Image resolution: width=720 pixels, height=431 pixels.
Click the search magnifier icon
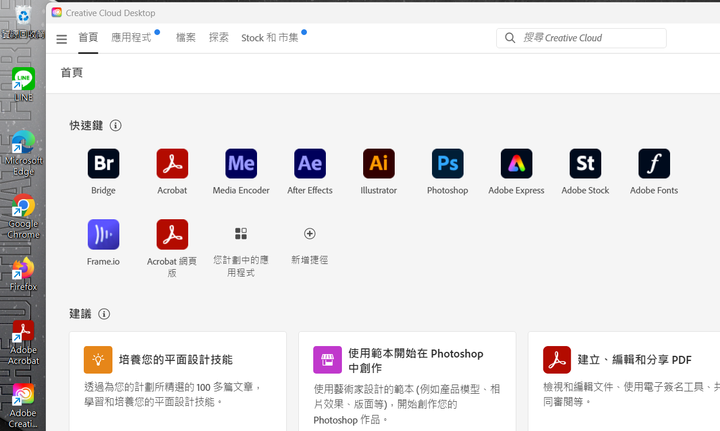pyautogui.click(x=510, y=38)
